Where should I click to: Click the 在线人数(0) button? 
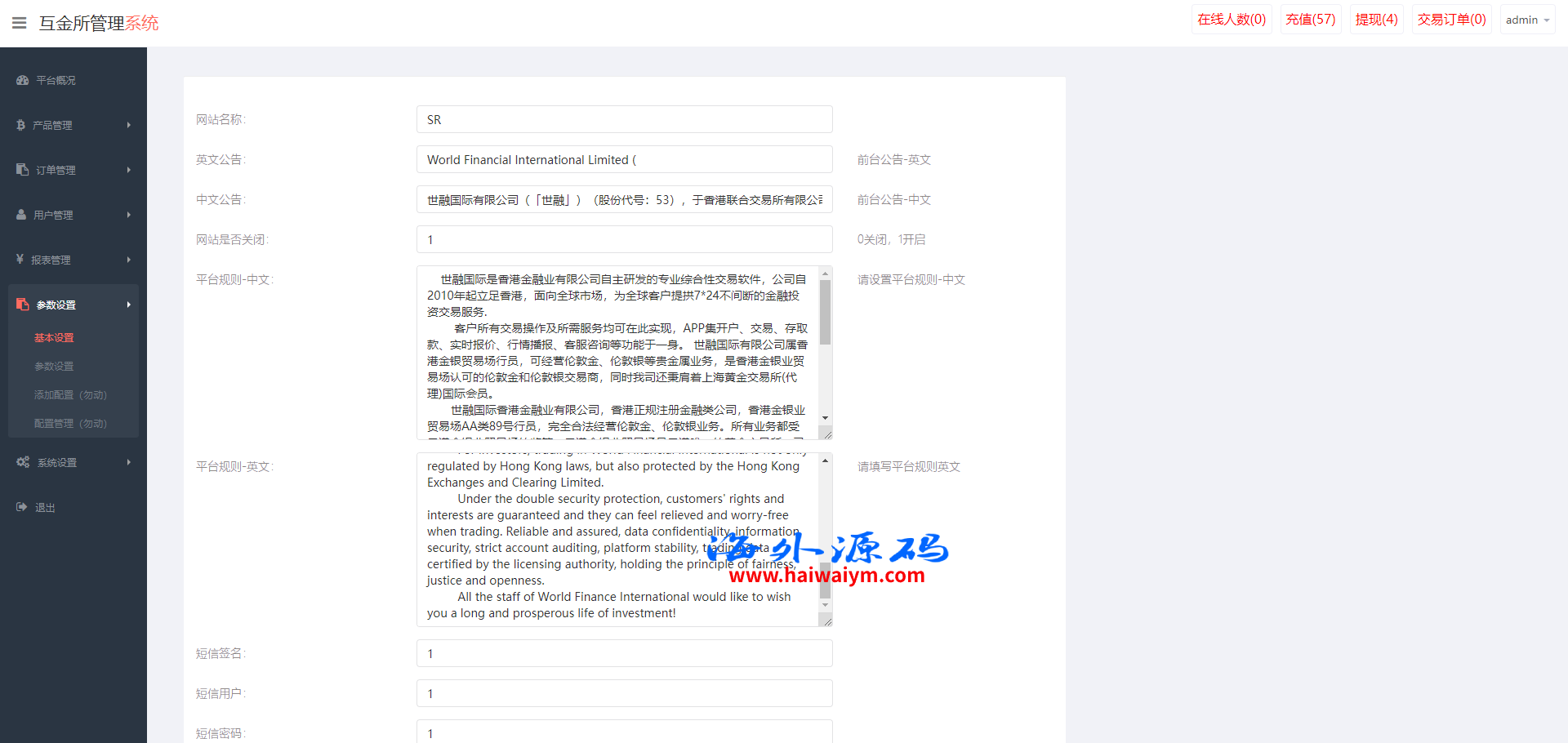tap(1232, 20)
